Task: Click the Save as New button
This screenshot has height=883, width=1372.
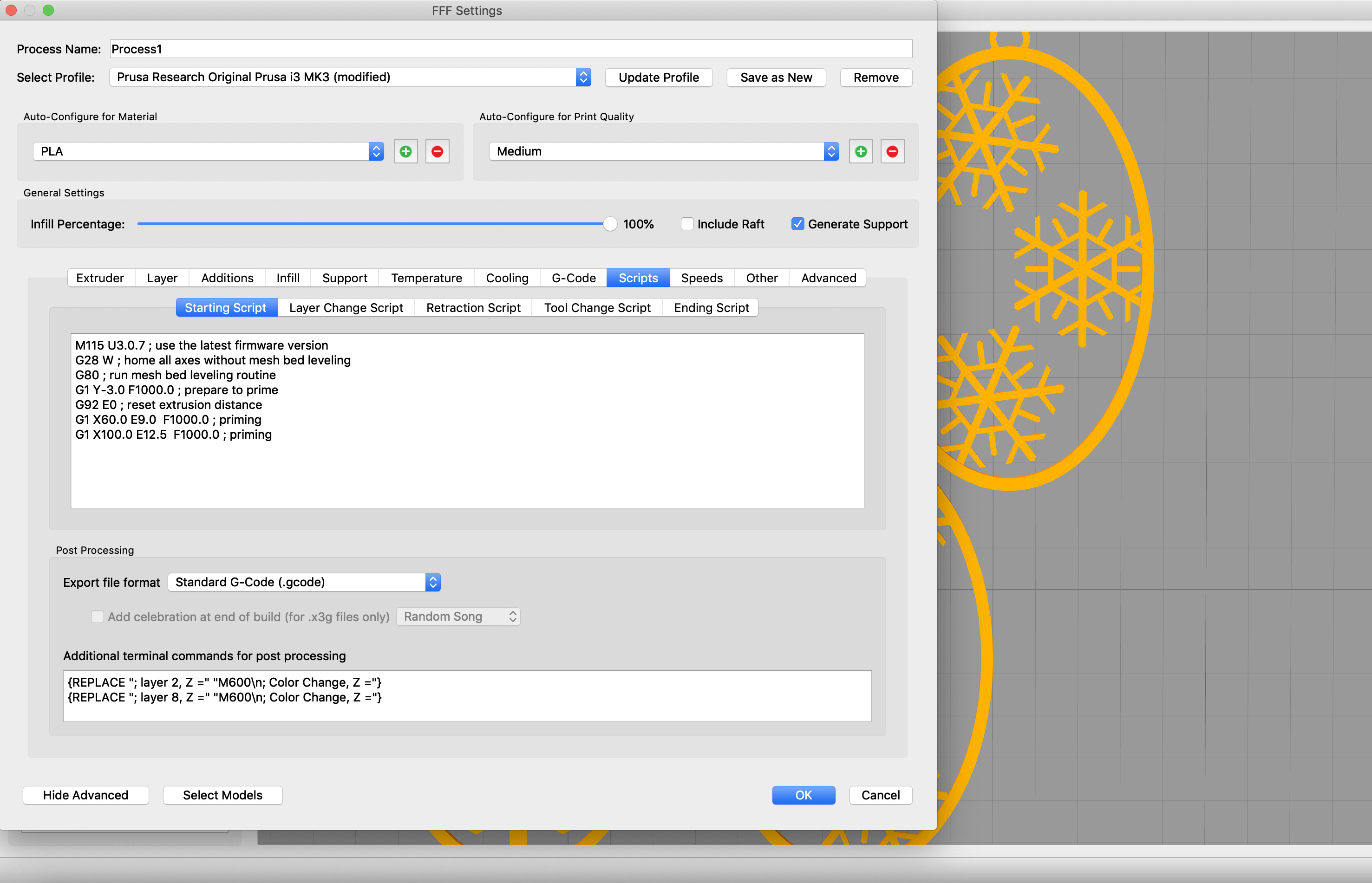Action: pyautogui.click(x=777, y=78)
